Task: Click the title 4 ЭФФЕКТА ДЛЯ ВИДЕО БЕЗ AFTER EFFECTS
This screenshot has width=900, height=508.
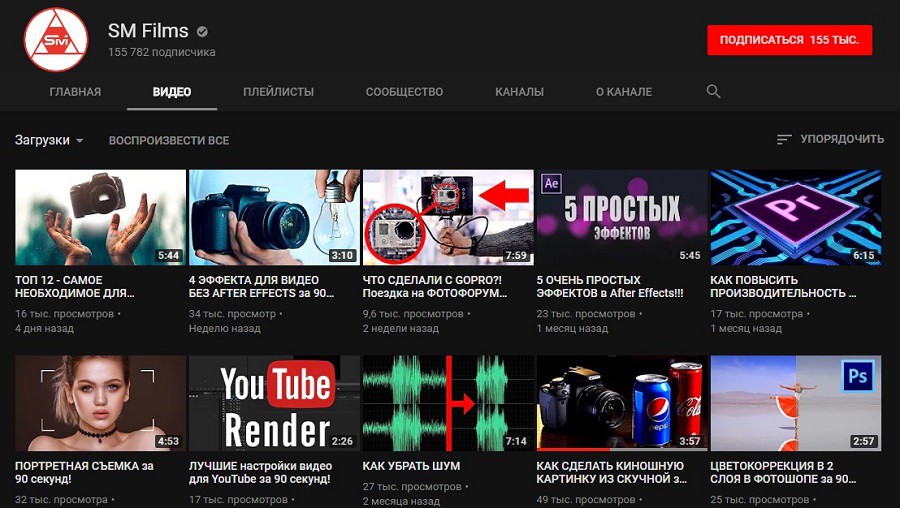Action: pyautogui.click(x=262, y=286)
